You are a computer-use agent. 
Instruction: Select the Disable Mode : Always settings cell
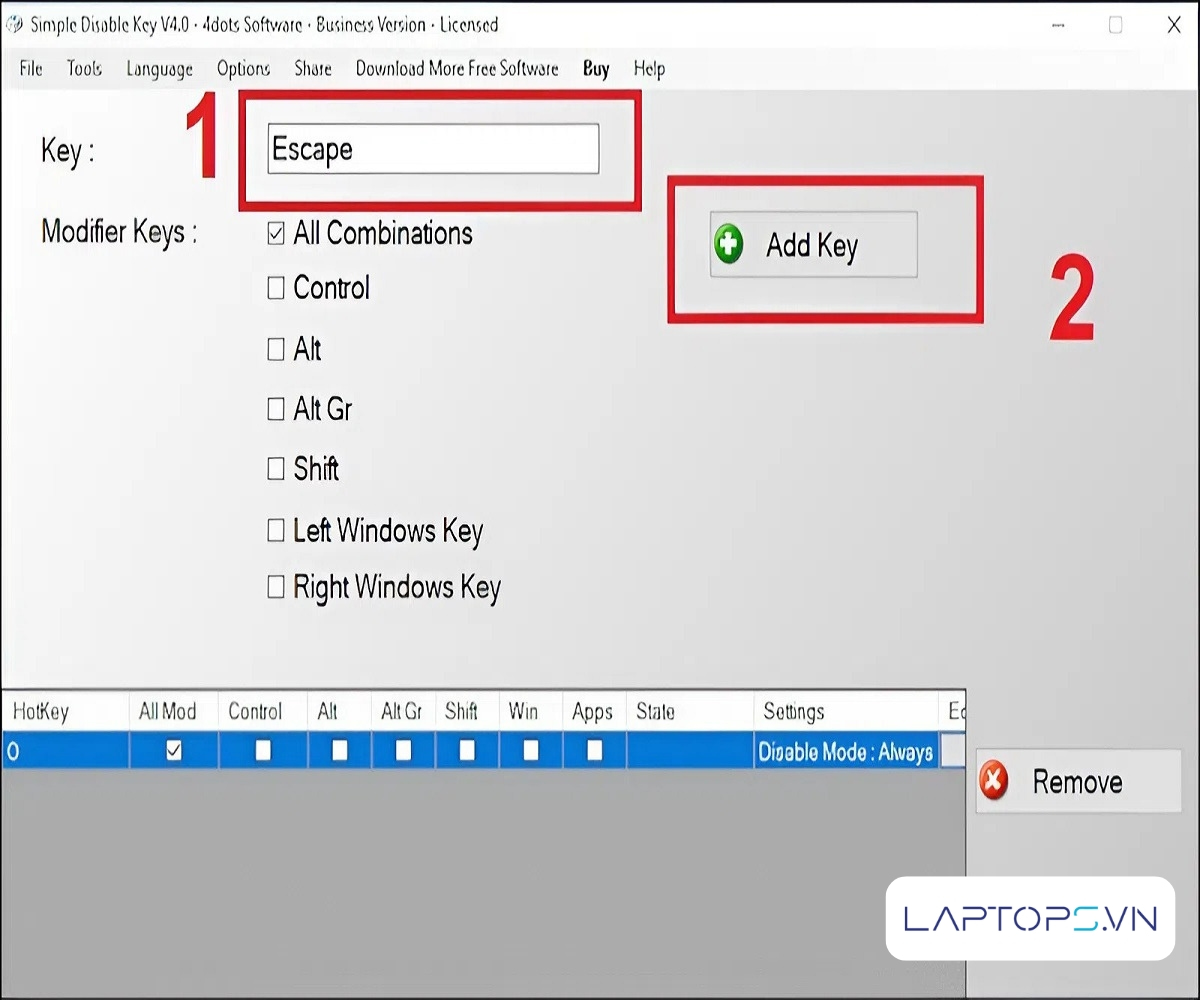[x=845, y=751]
